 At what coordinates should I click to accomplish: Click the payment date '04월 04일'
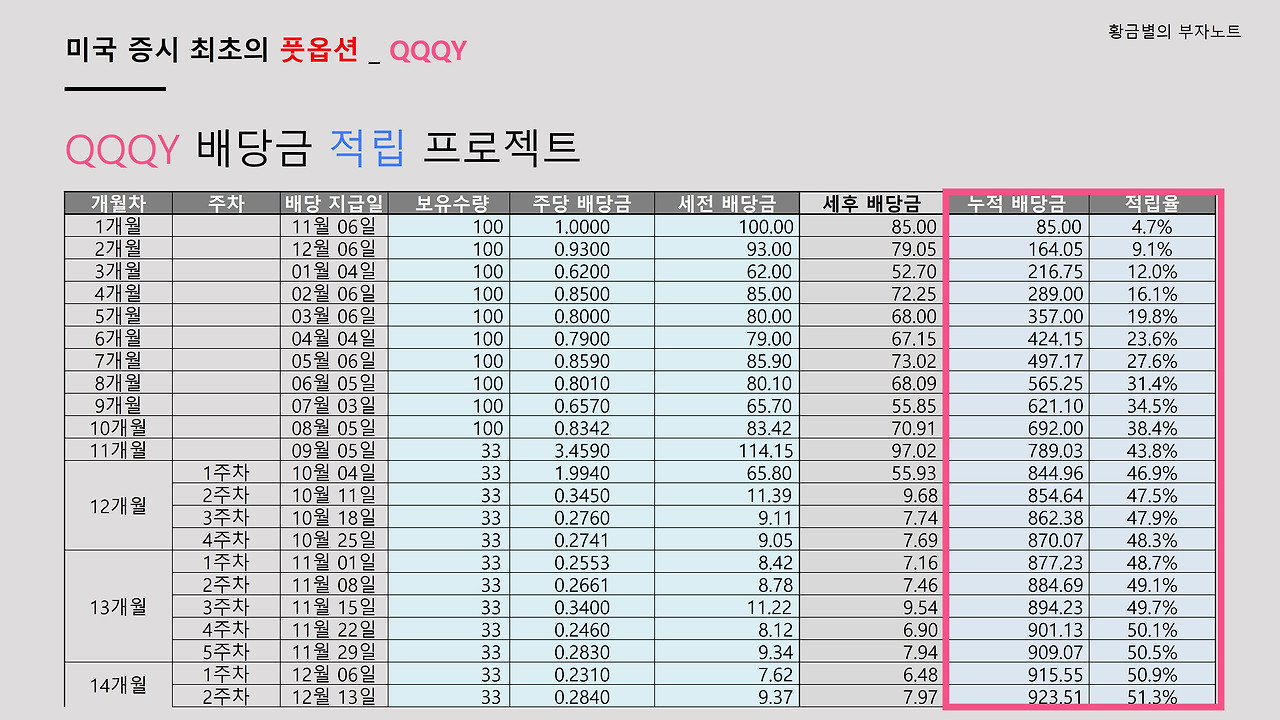[x=334, y=339]
